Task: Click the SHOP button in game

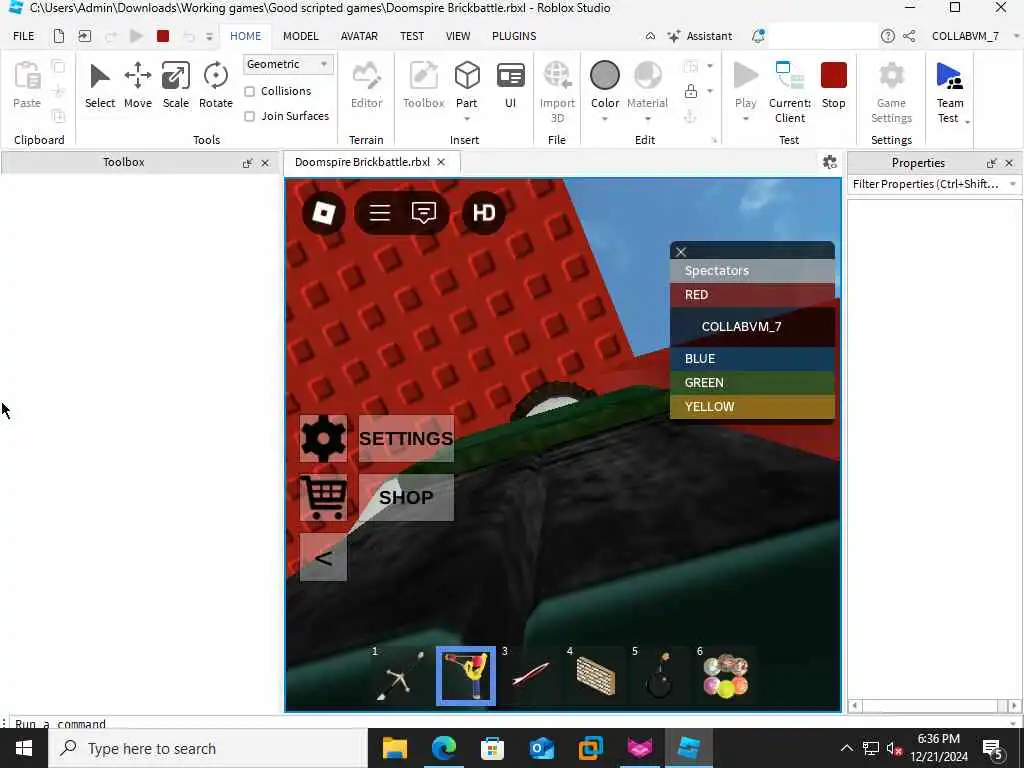Action: click(406, 498)
